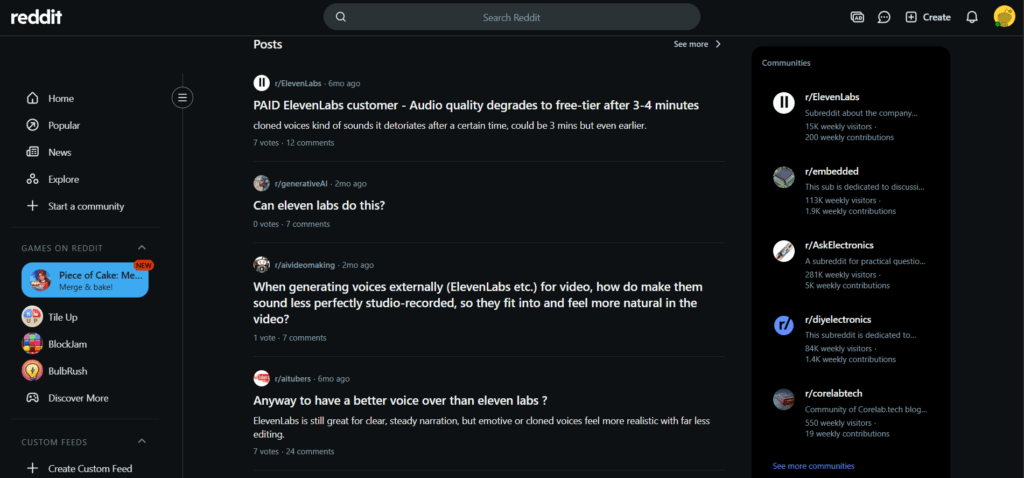The image size is (1024, 478).
Task: Open r/ElevenLabs link on first post
Action: (299, 84)
